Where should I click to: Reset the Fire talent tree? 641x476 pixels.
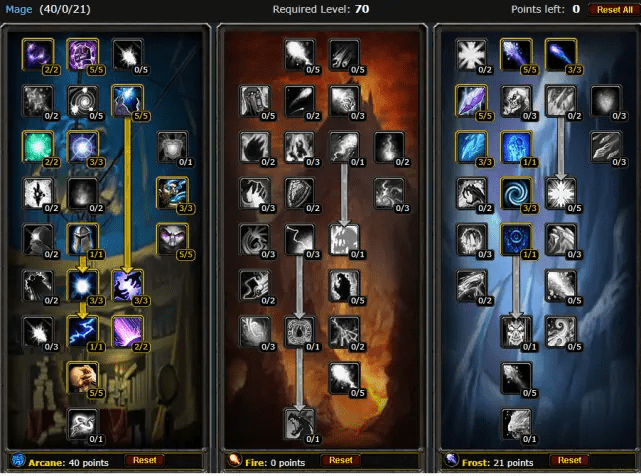pyautogui.click(x=341, y=460)
